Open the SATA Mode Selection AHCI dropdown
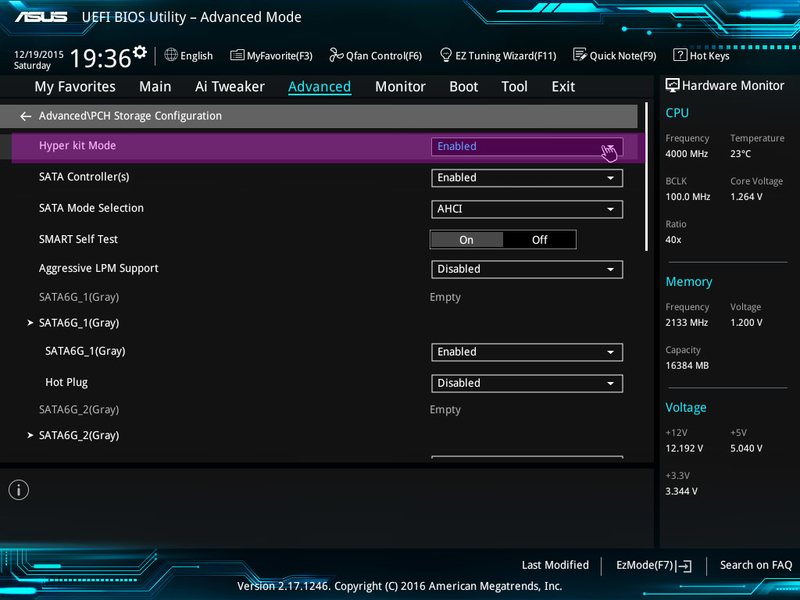Image resolution: width=800 pixels, height=600 pixels. [527, 209]
